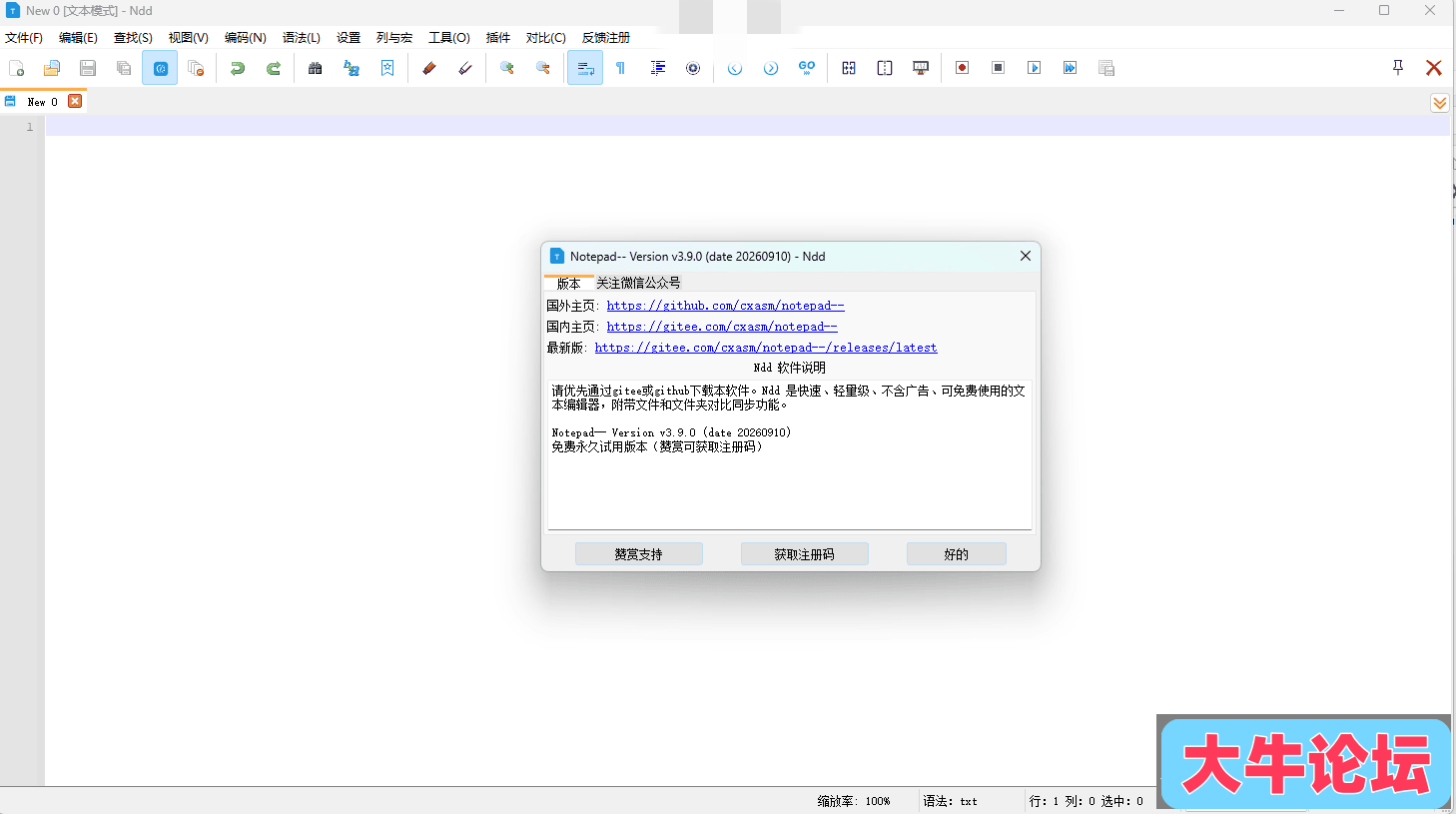Open the 工具(O) menu
Image resolution: width=1456 pixels, height=814 pixels.
point(449,38)
